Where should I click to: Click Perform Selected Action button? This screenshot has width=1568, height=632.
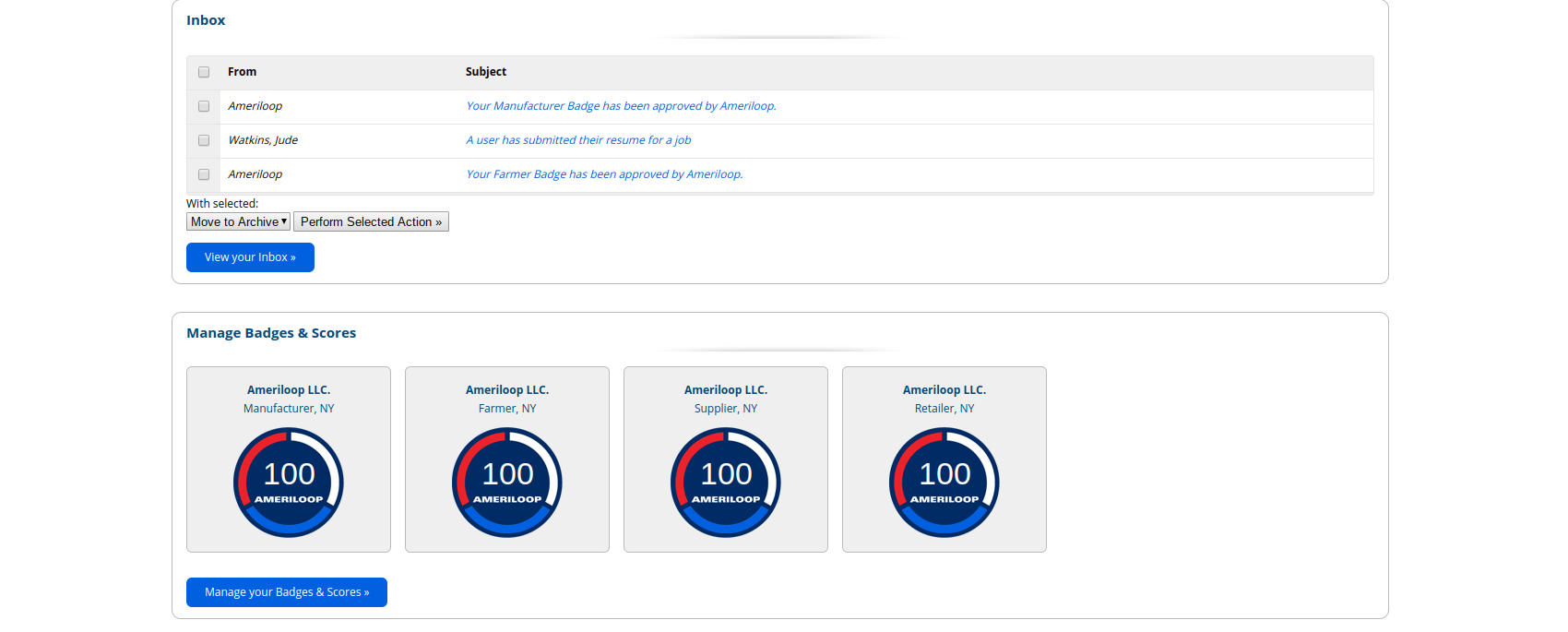[371, 221]
